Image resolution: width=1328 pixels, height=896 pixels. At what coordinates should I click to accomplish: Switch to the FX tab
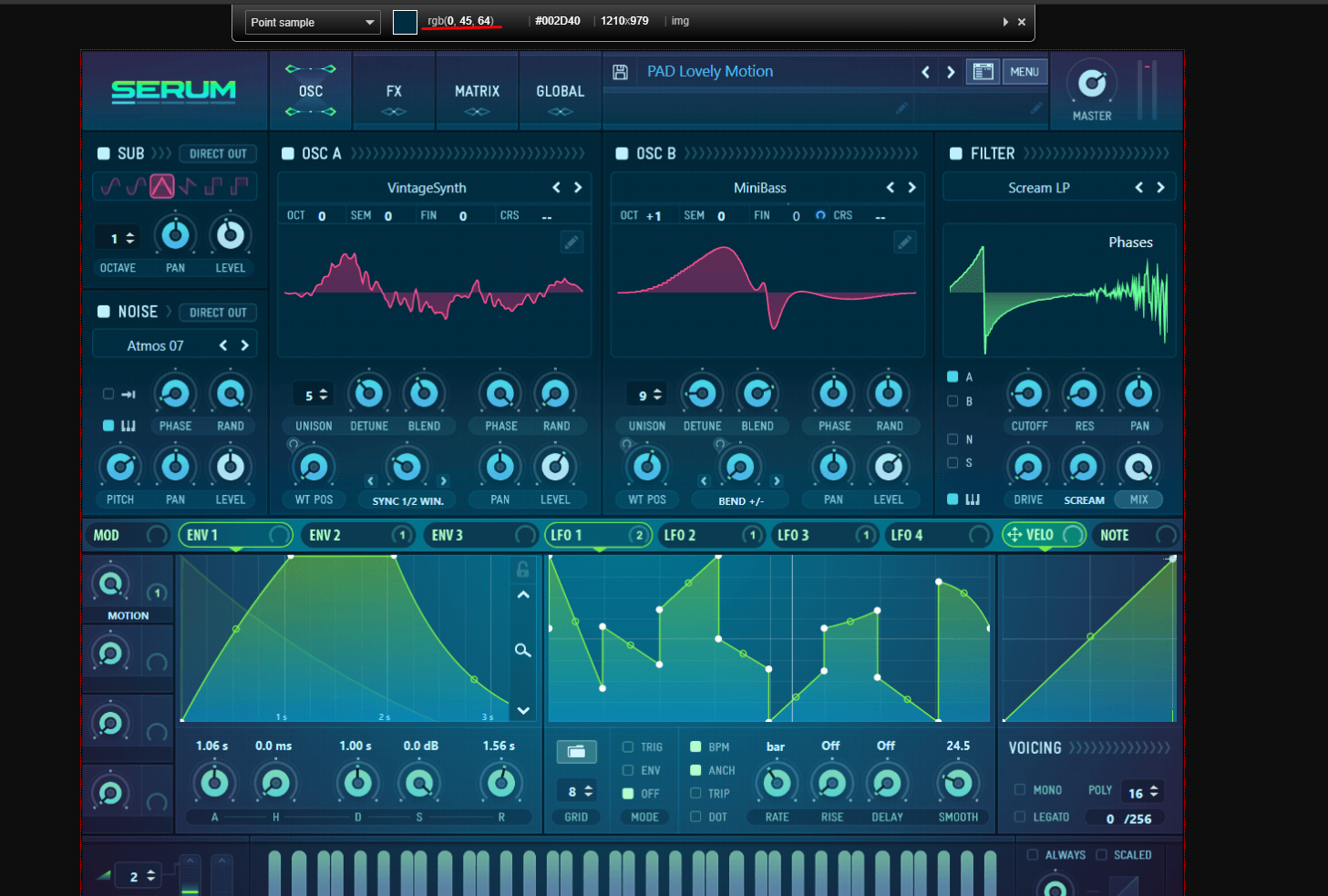394,91
